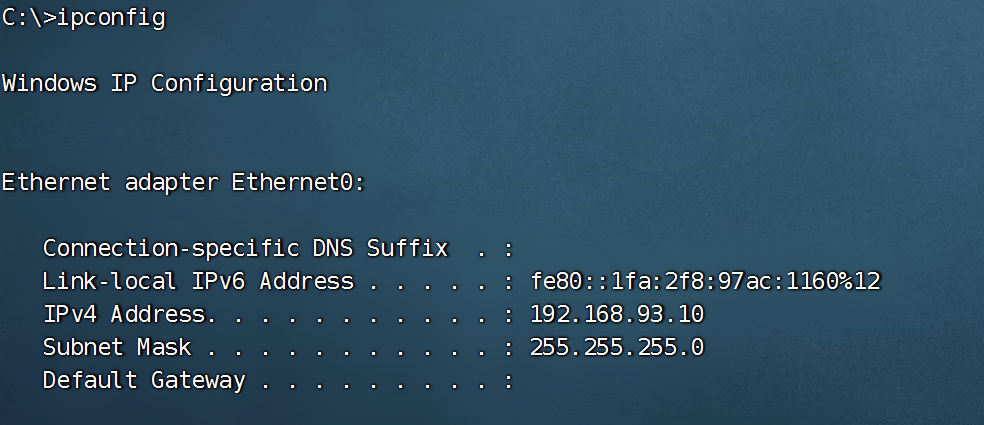This screenshot has width=984, height=425.
Task: Click the 255.255.255.0 mask value
Action: tap(617, 347)
